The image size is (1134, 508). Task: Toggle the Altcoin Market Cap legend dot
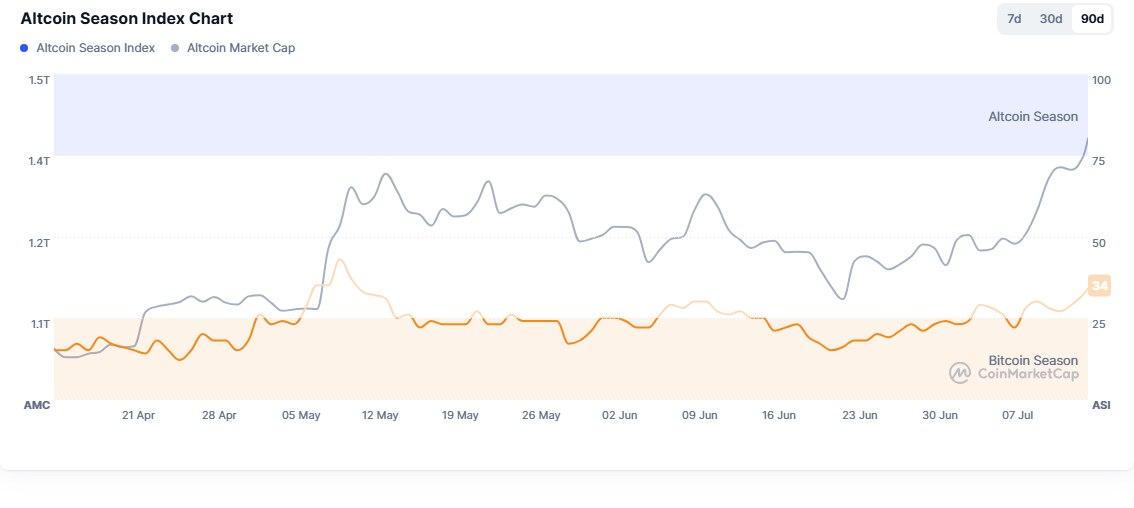[175, 48]
